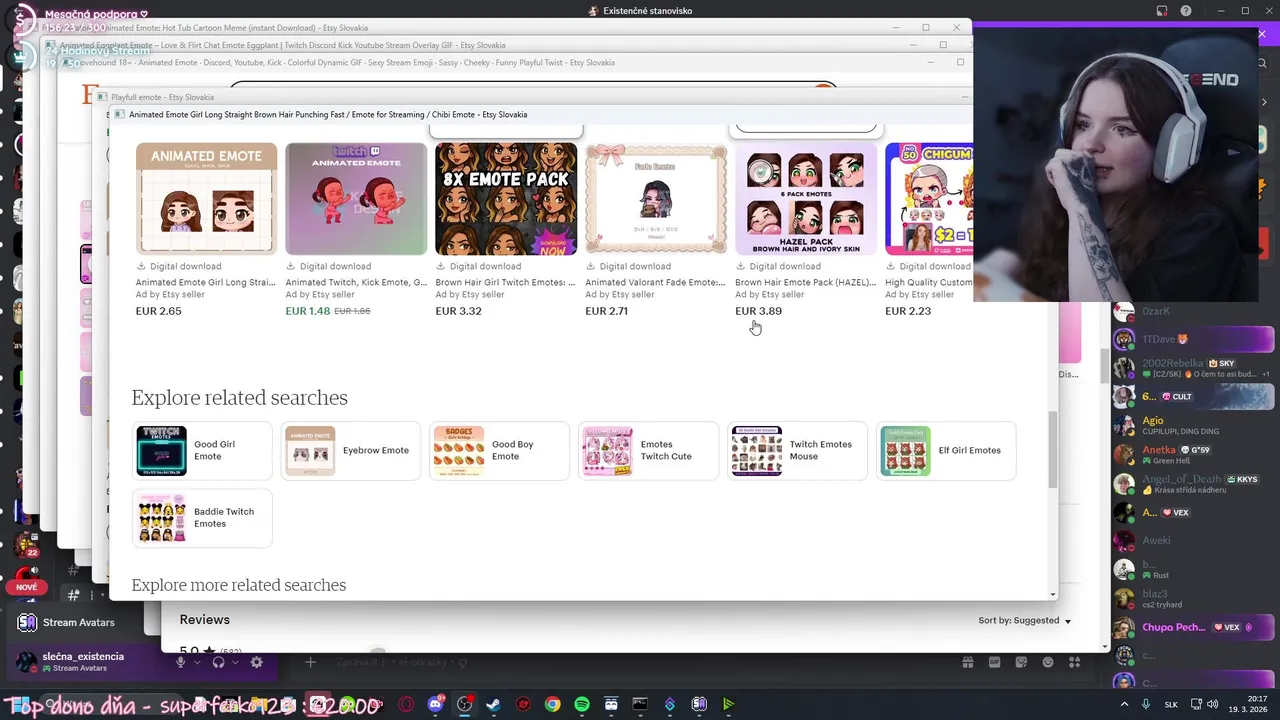Image resolution: width=1280 pixels, height=720 pixels.
Task: Click the 'Brown Hair Emote Pack (HAZEL)' title
Action: [x=805, y=282]
